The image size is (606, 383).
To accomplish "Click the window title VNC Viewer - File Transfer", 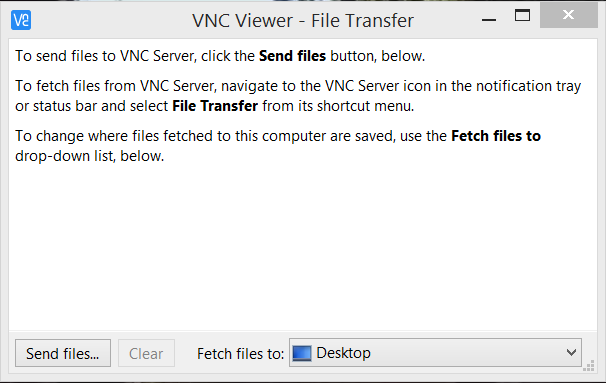I will click(303, 20).
